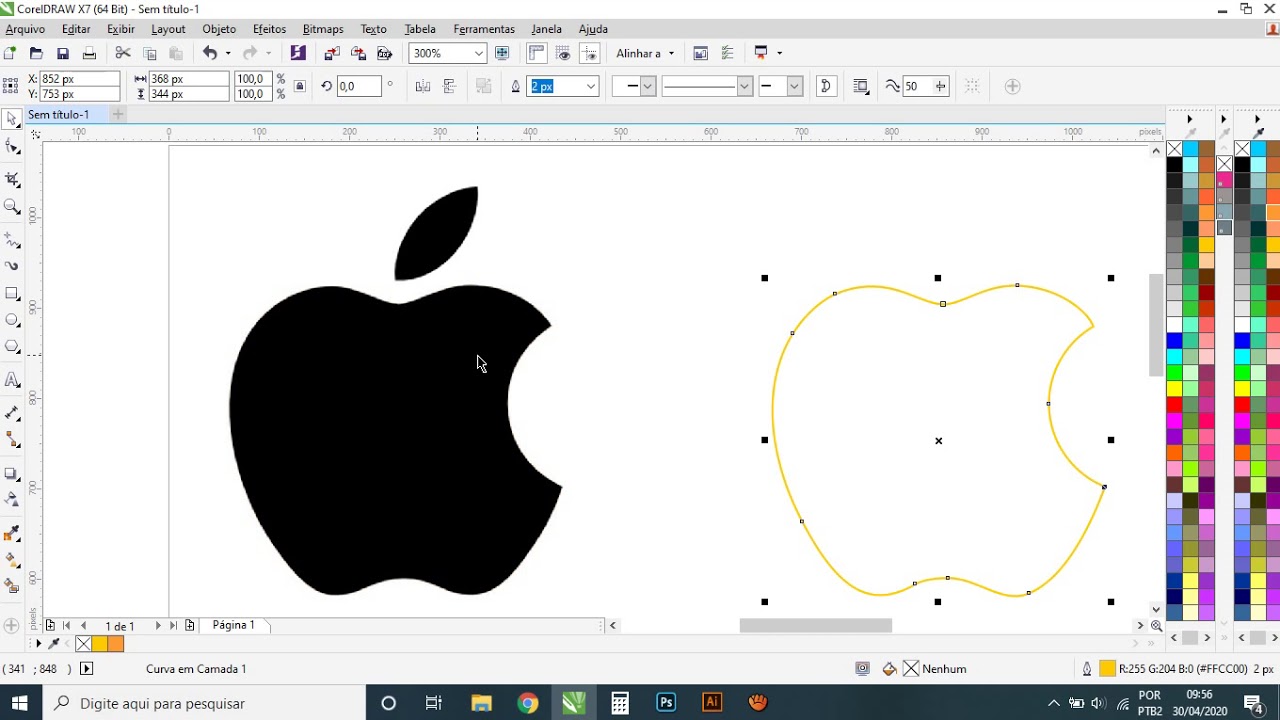Toggle the lock ratio padlock
Viewport: 1280px width, 720px height.
coord(300,86)
